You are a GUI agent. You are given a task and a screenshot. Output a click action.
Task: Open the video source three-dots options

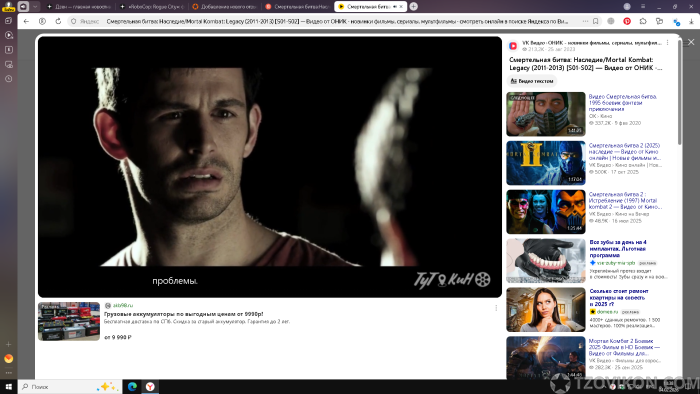coord(667,43)
